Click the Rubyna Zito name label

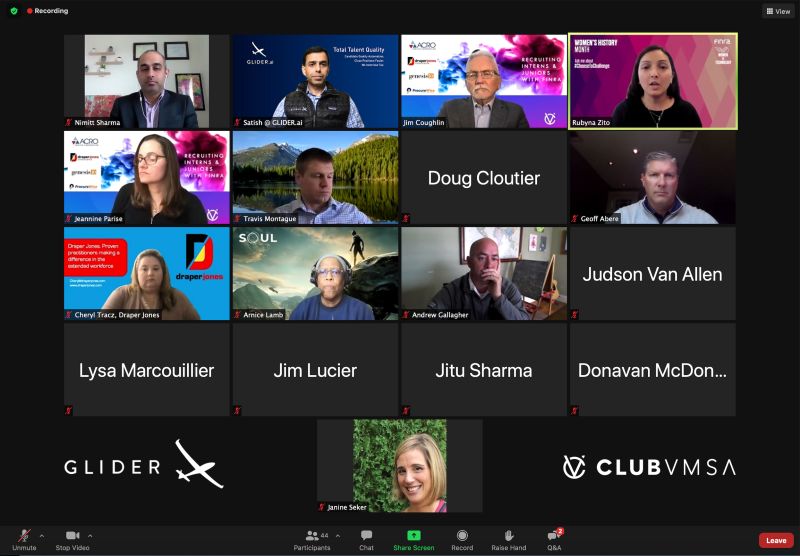click(591, 122)
